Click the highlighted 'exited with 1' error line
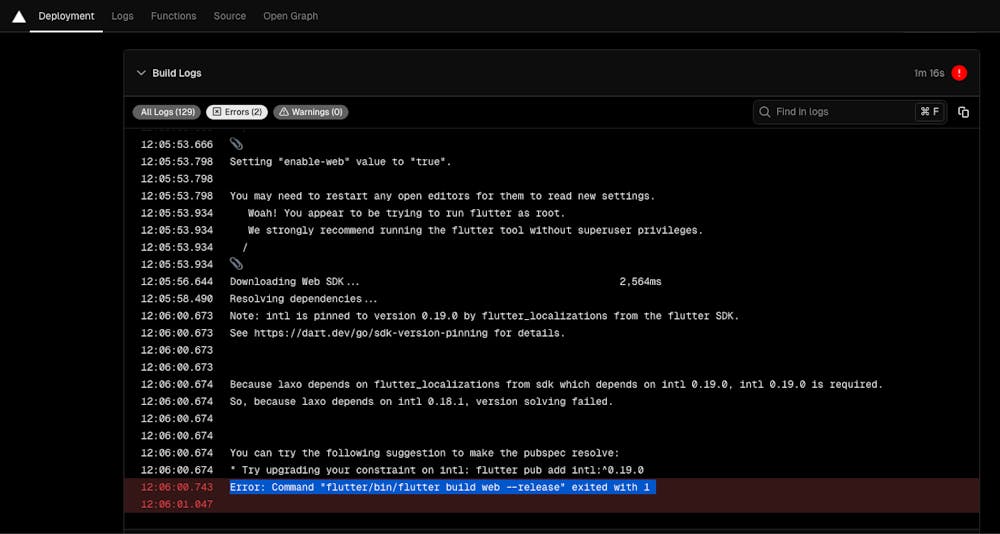1000x534 pixels. pos(443,487)
